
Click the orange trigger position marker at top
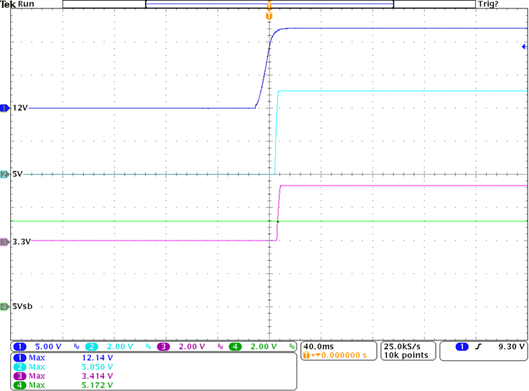click(269, 16)
